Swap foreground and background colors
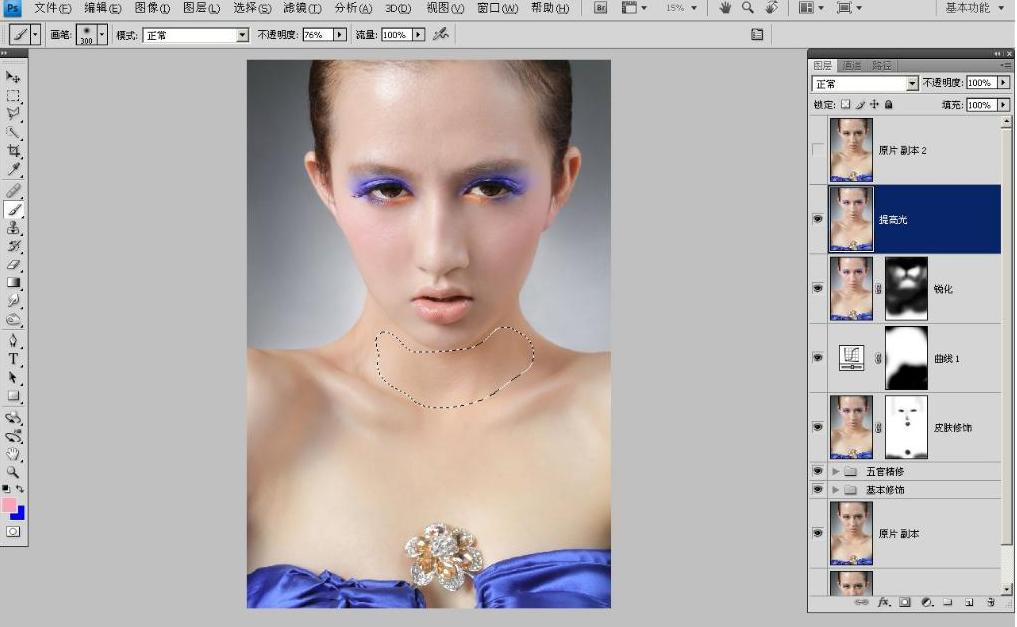The width and height of the screenshot is (1017, 627). pos(20,488)
